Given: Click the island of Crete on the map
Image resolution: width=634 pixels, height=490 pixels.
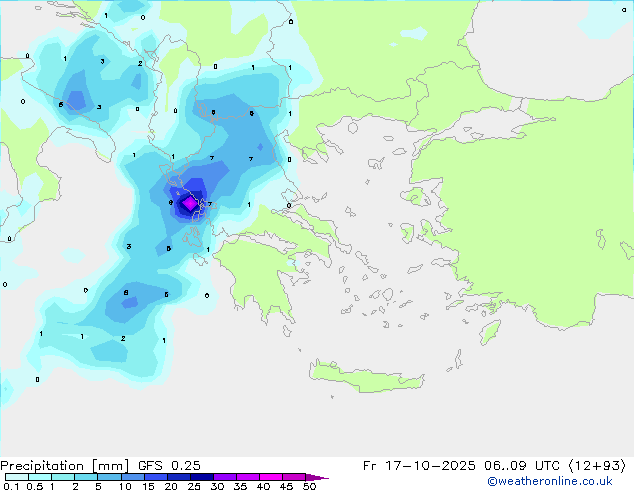Looking at the screenshot, I should (366, 377).
